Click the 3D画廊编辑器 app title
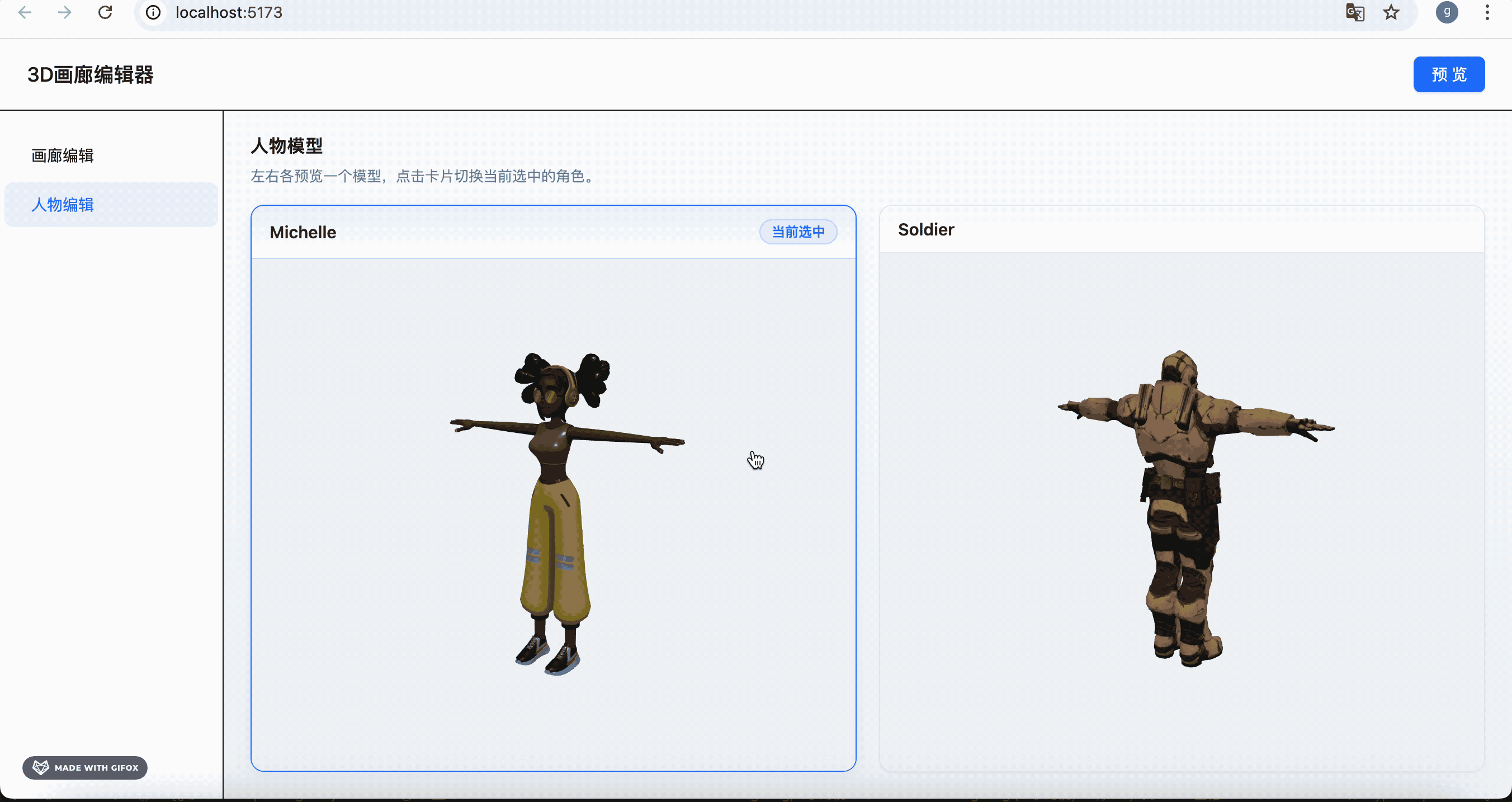This screenshot has width=1512, height=802. click(91, 75)
